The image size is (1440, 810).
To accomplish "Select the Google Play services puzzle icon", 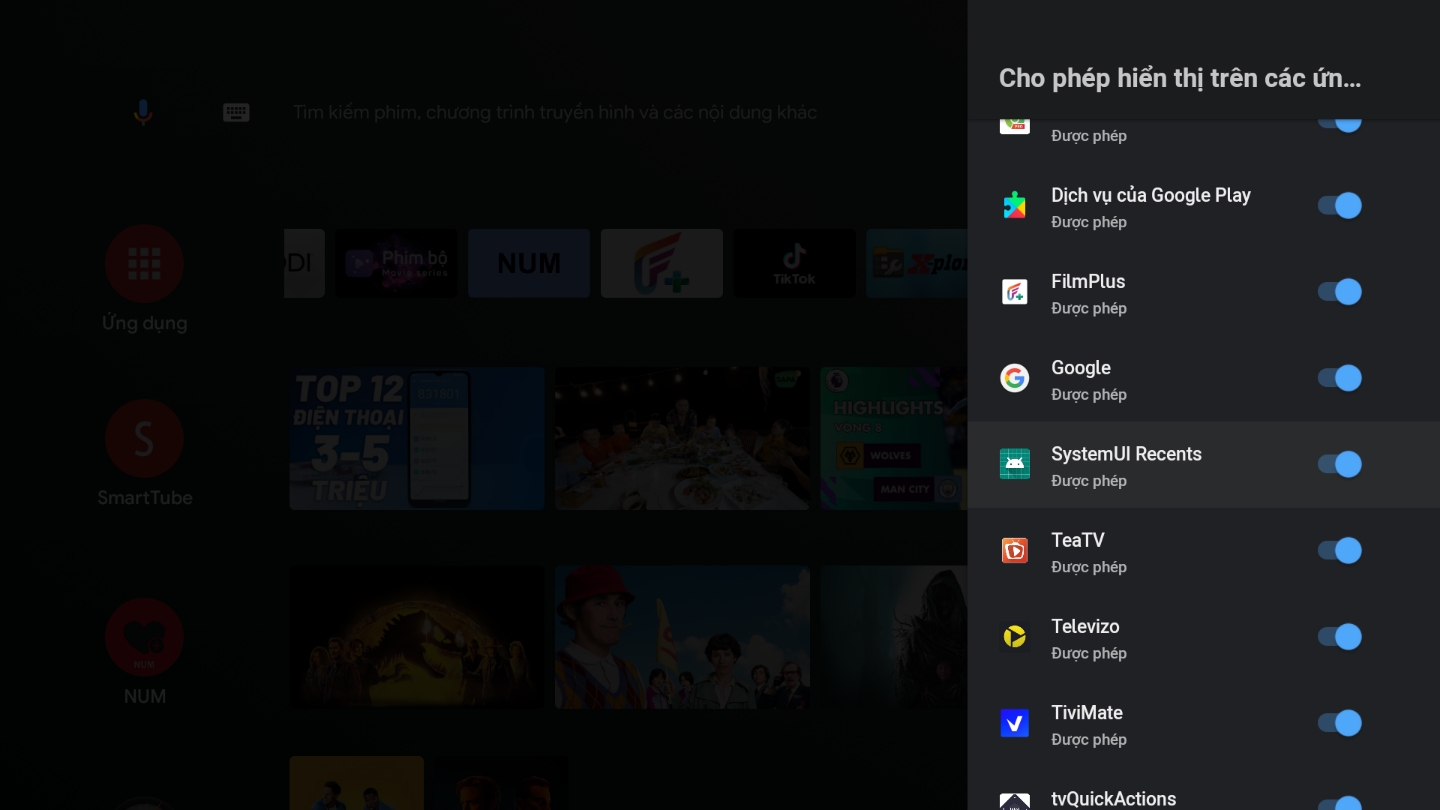I will (1015, 205).
